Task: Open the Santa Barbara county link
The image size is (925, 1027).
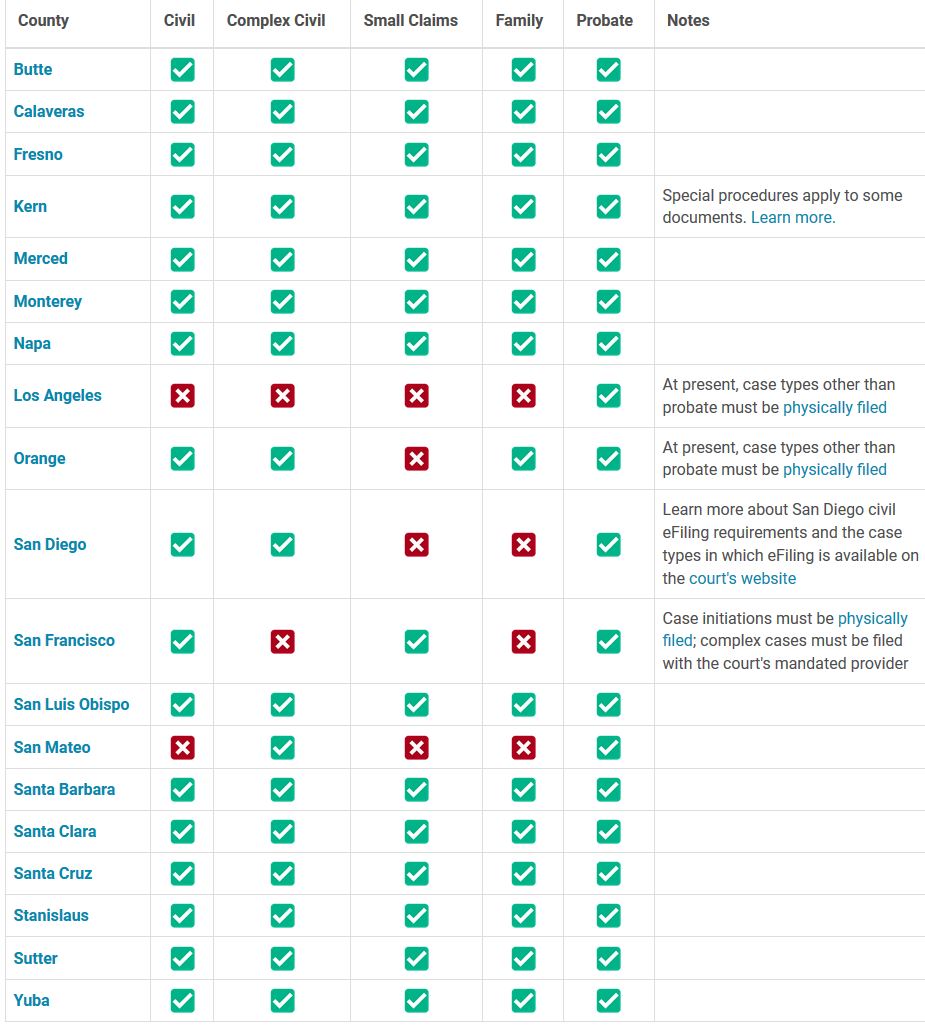Action: 64,789
